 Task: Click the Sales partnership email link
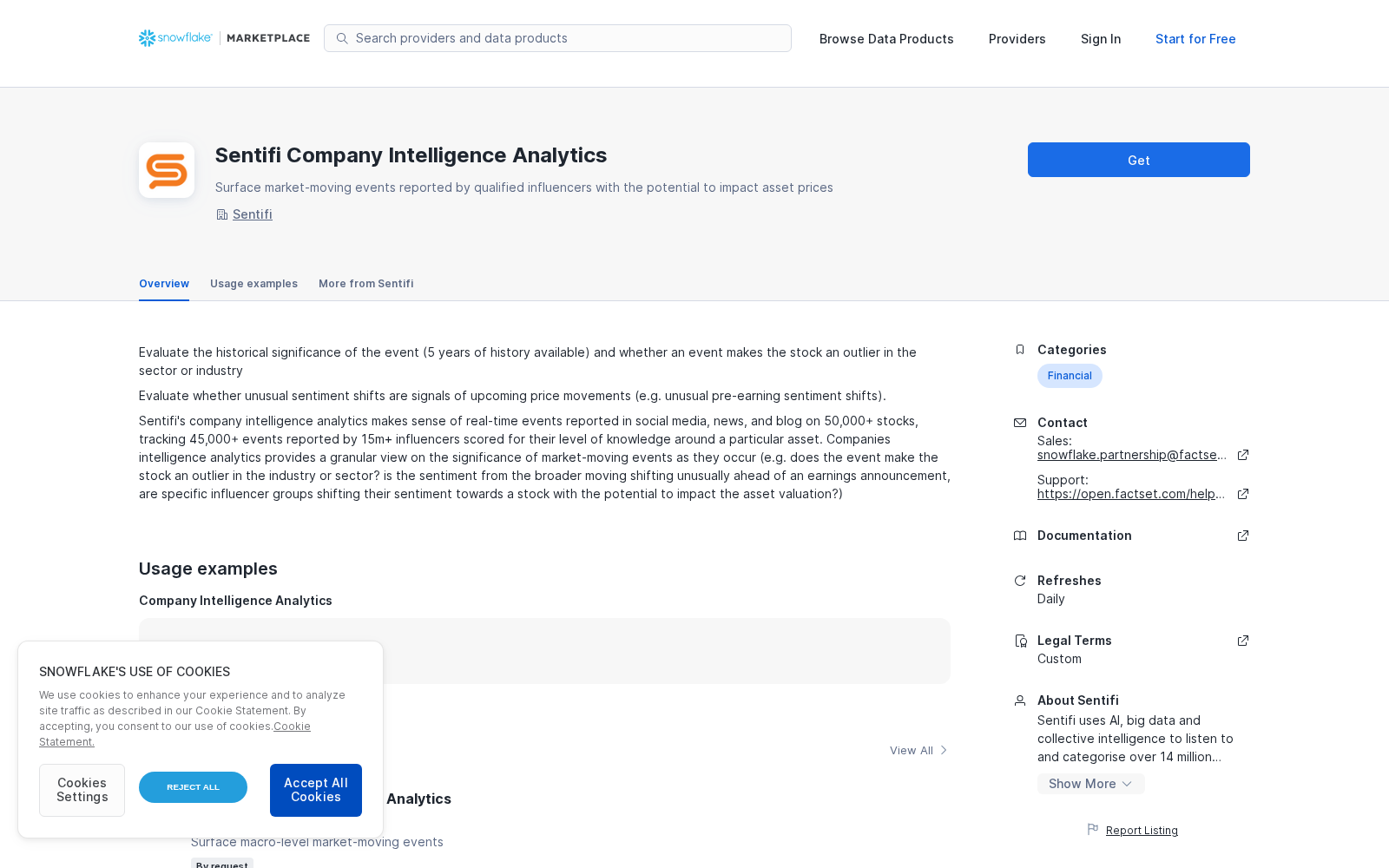[1132, 455]
